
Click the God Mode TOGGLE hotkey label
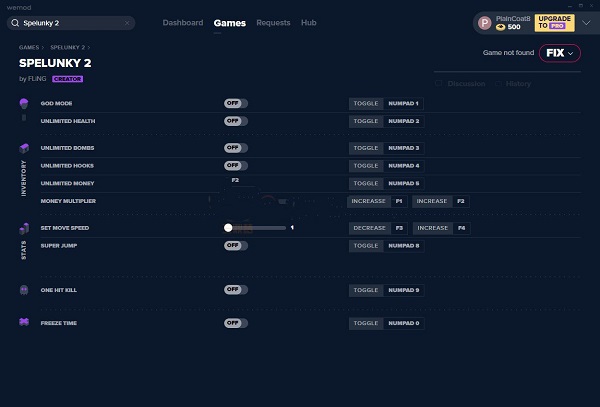point(366,104)
